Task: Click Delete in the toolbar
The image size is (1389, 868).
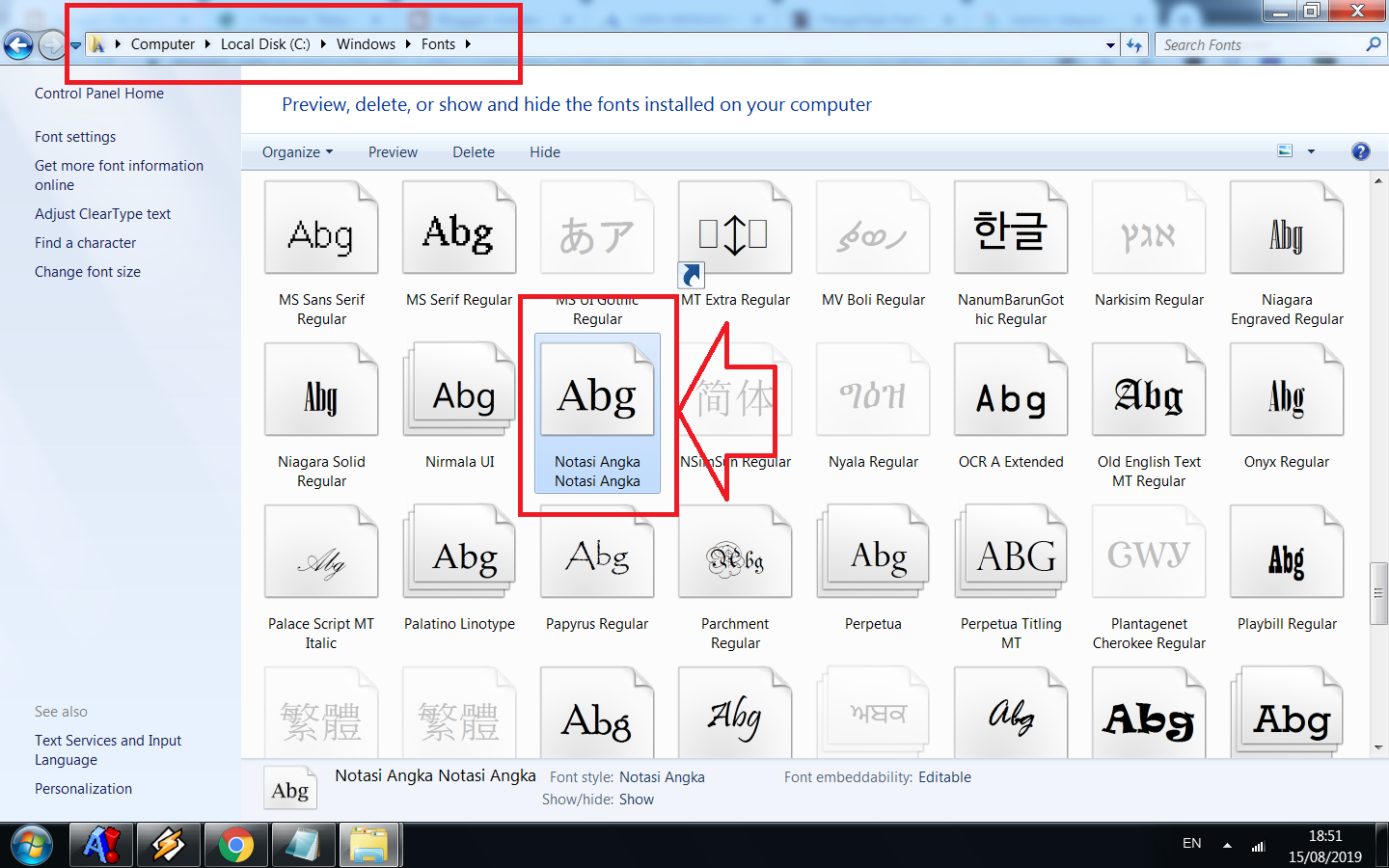Action: [474, 152]
